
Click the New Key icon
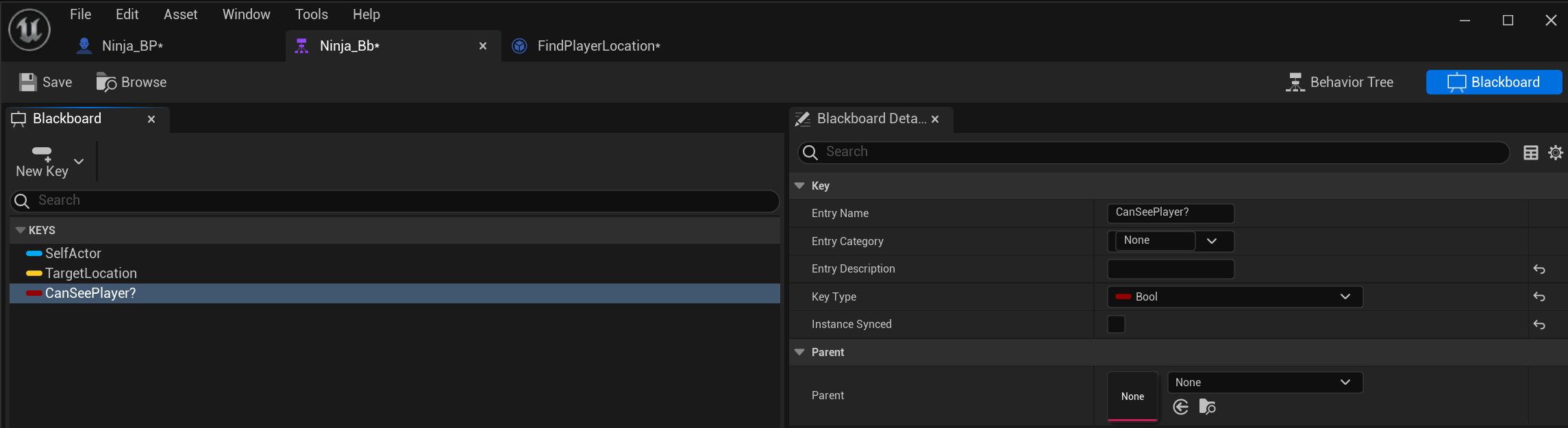click(42, 153)
